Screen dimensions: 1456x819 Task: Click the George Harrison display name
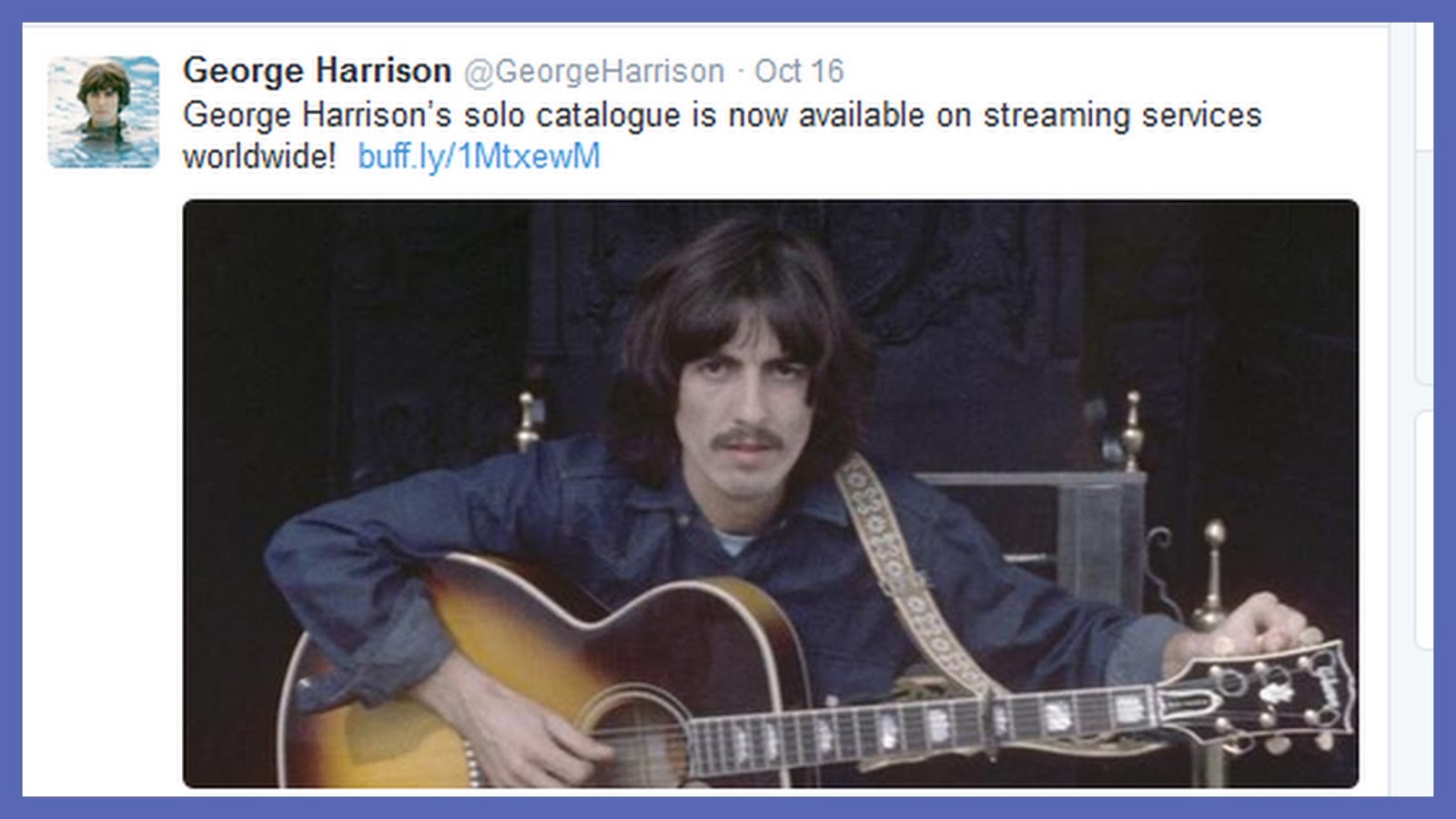click(317, 70)
